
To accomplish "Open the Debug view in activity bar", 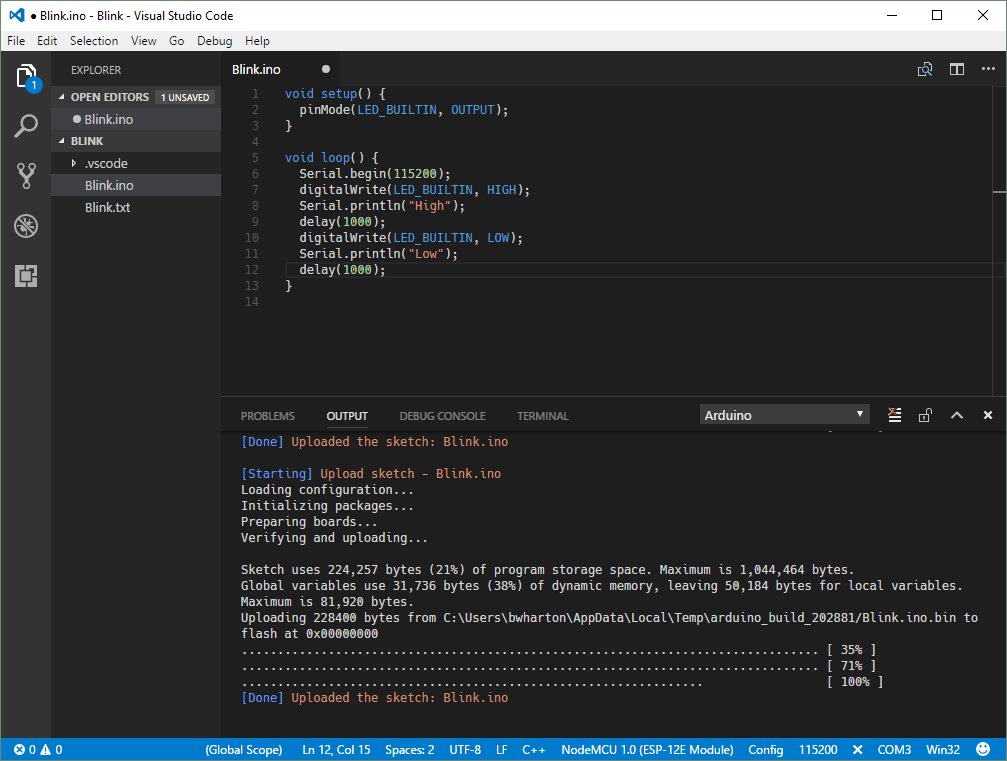I will pos(26,226).
